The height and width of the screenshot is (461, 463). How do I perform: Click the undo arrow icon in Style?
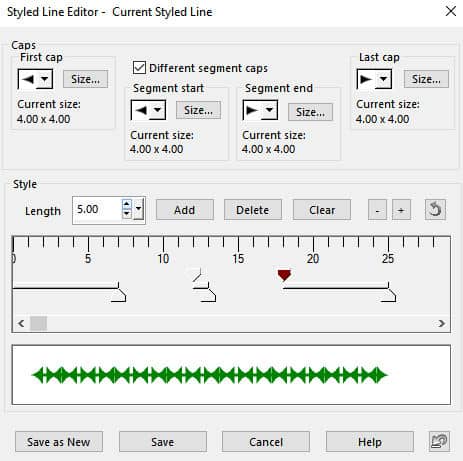click(x=435, y=210)
